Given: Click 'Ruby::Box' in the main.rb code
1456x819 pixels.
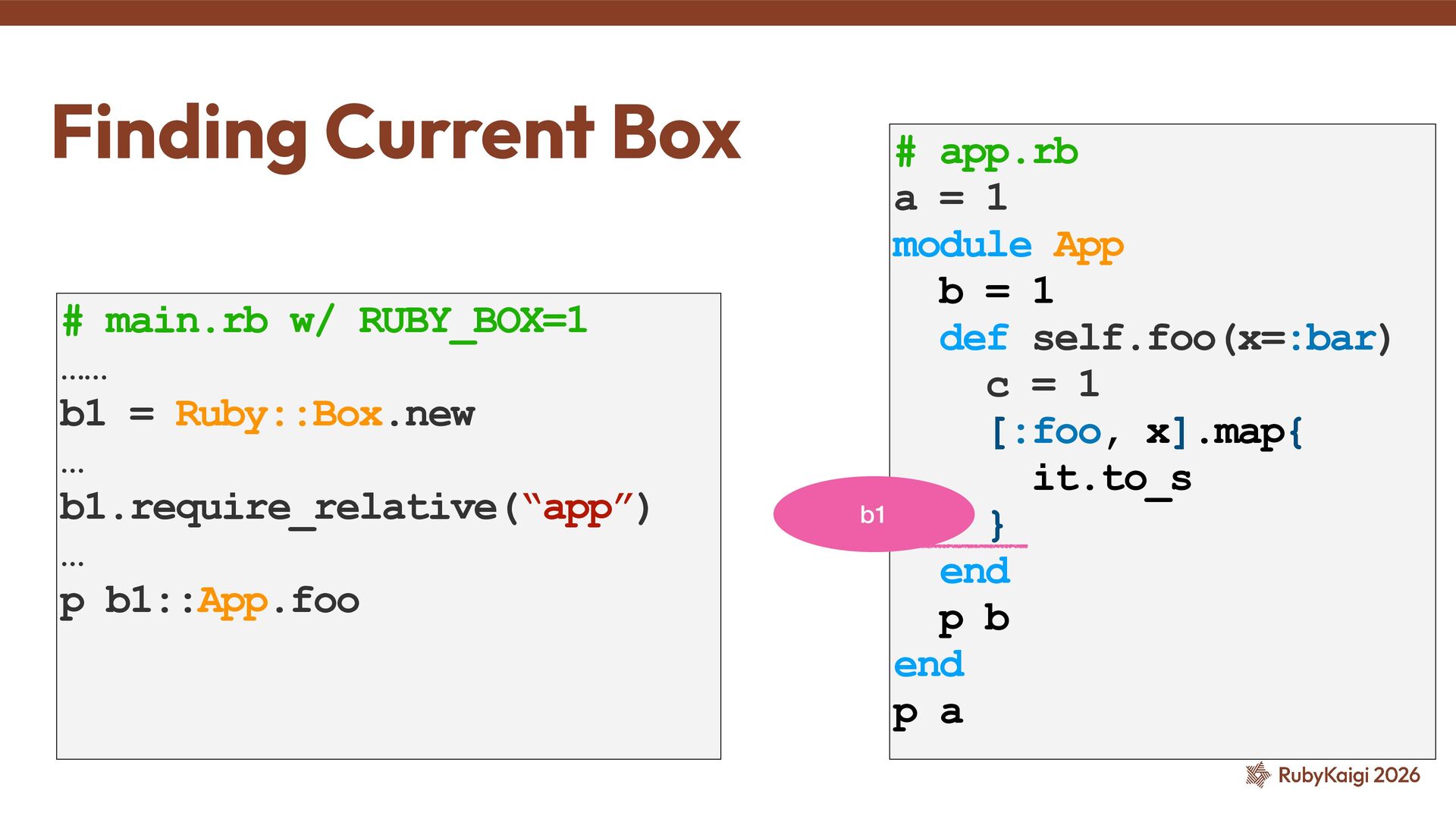Looking at the screenshot, I should 278,415.
